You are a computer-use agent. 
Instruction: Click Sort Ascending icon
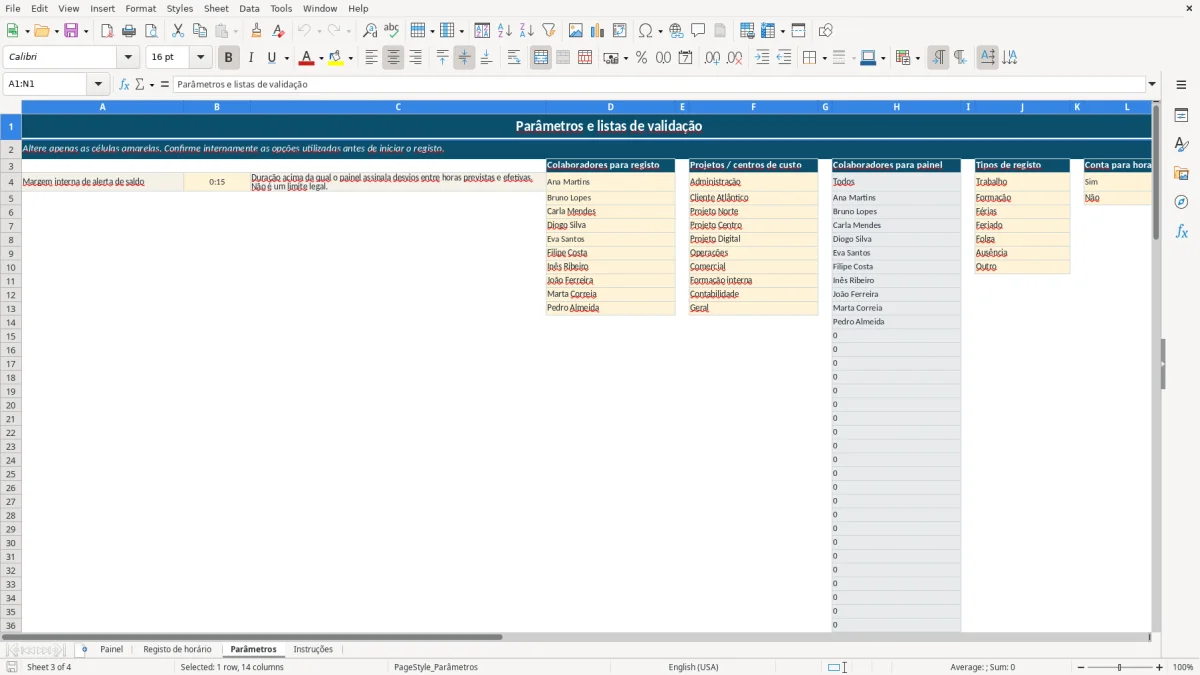(x=505, y=31)
